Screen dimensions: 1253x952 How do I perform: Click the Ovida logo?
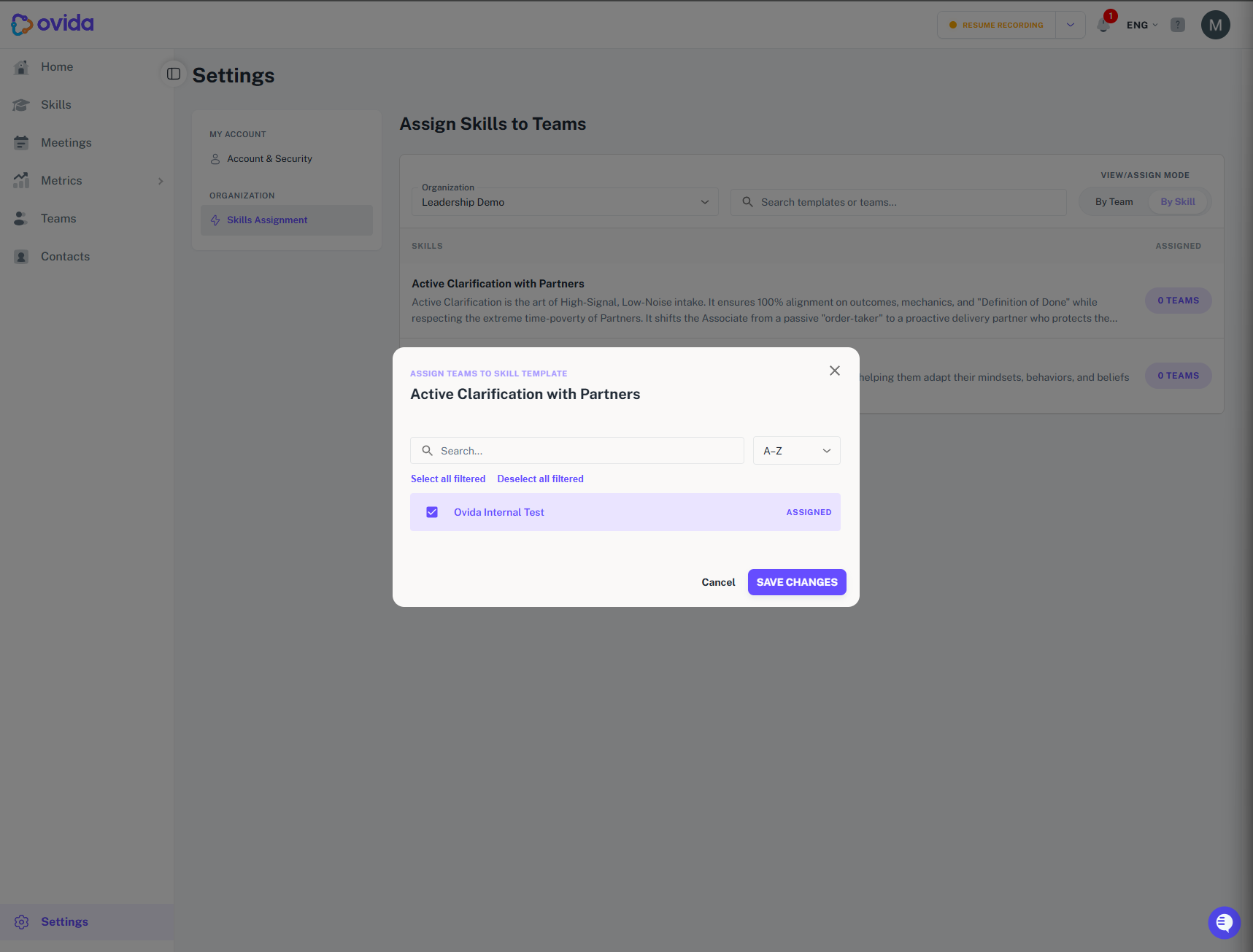tap(53, 24)
